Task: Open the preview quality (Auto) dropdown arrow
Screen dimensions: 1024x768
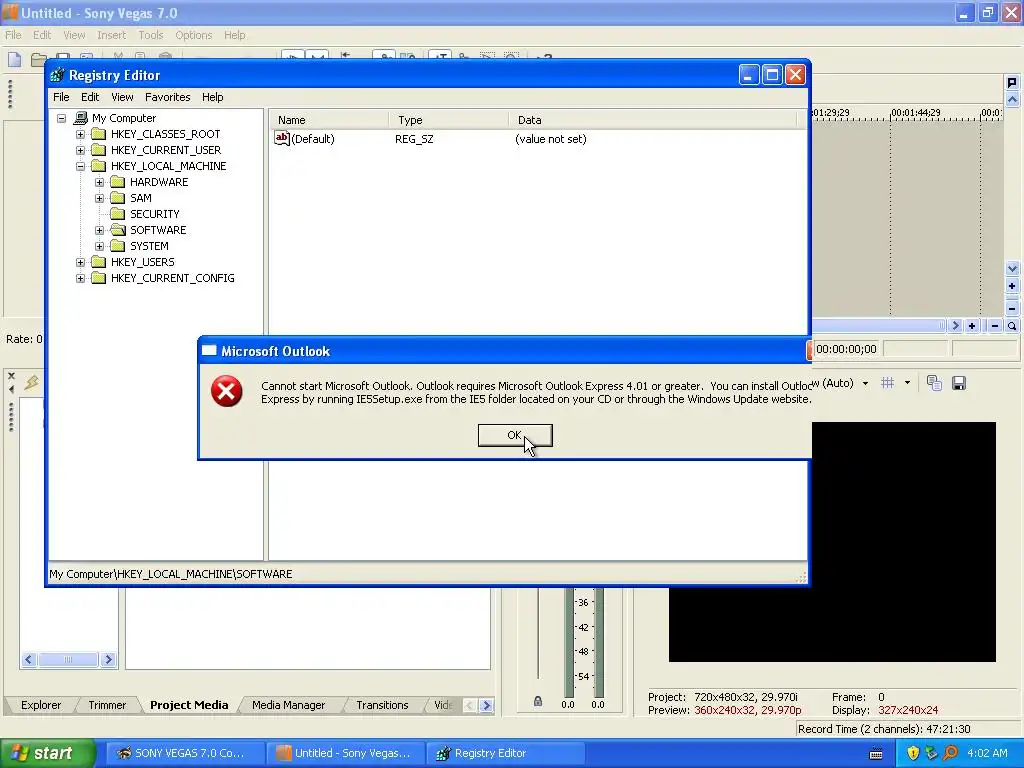Action: [865, 383]
